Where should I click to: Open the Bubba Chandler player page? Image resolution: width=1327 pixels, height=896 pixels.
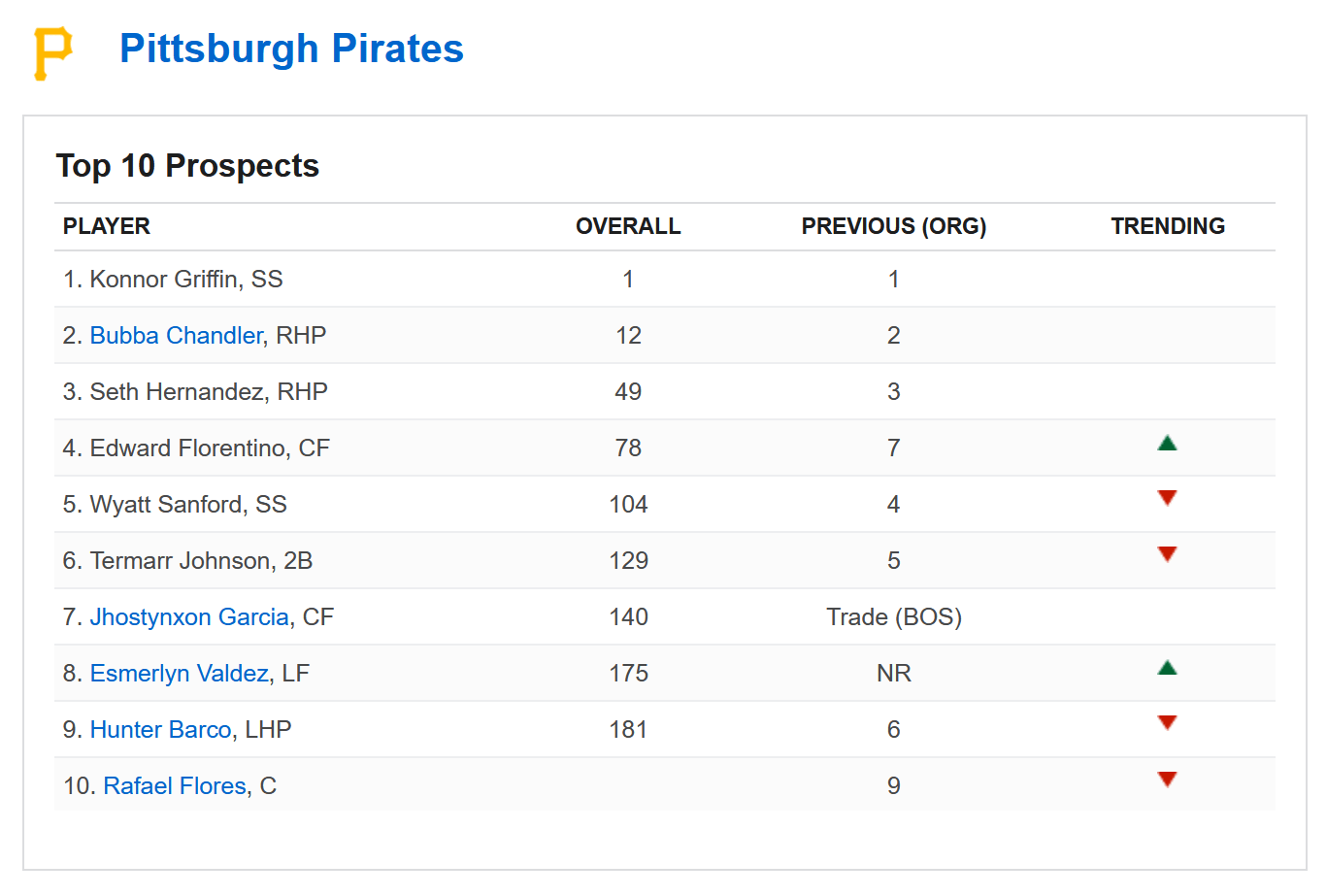pos(176,335)
